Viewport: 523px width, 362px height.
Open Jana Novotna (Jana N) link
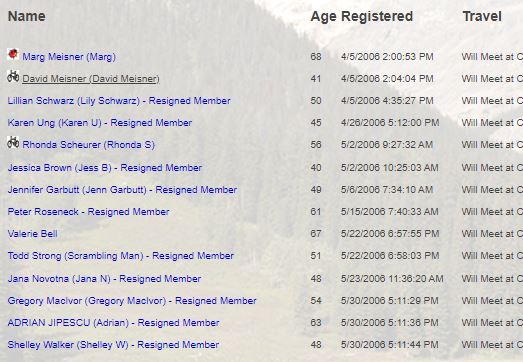pyautogui.click(x=104, y=279)
